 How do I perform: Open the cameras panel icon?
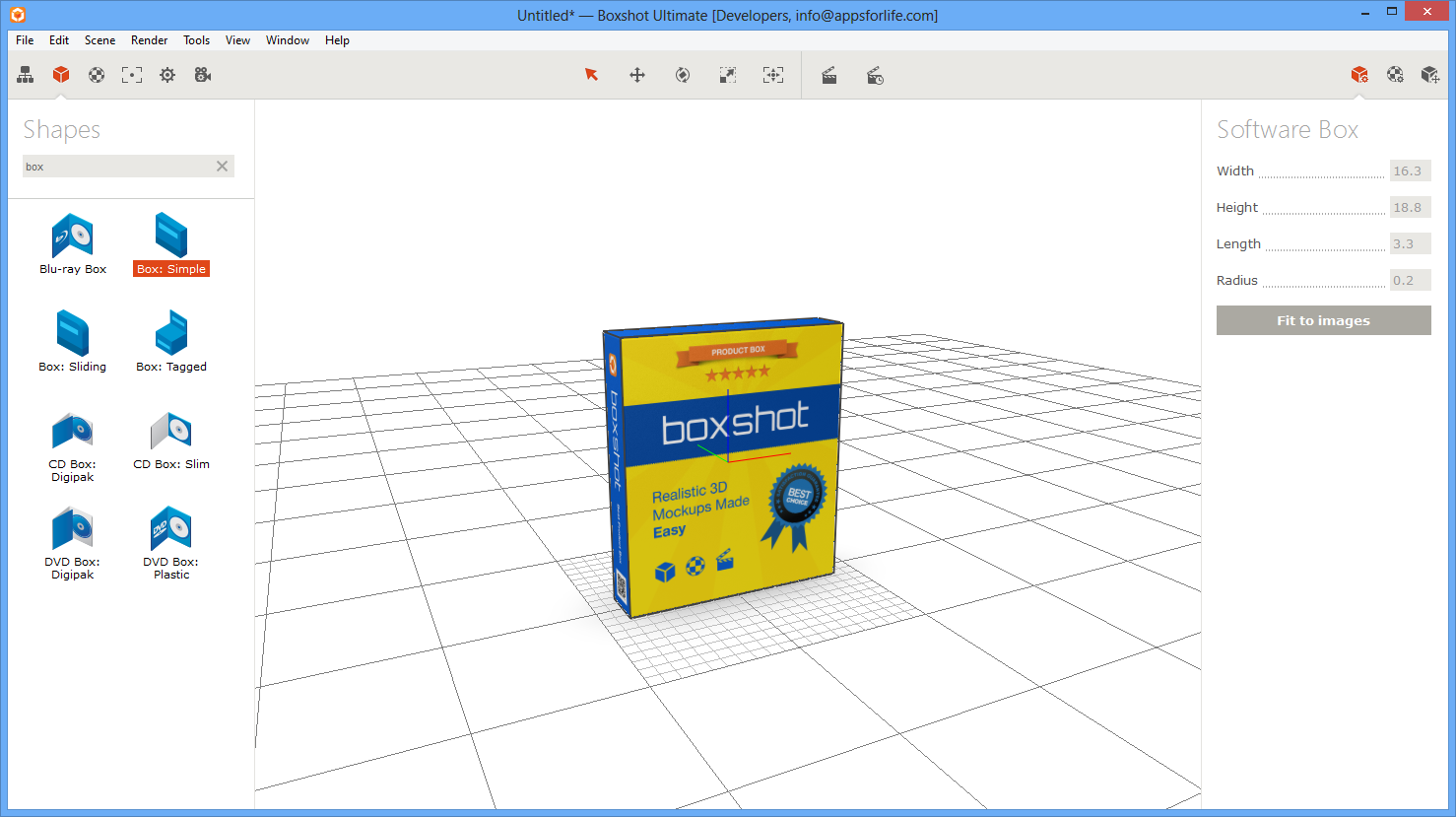point(203,75)
